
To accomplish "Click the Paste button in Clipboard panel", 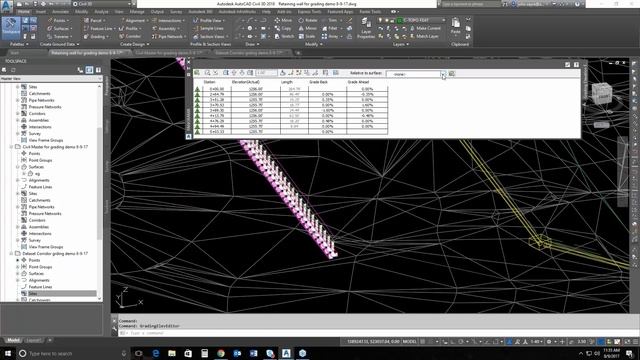I will click(x=456, y=25).
